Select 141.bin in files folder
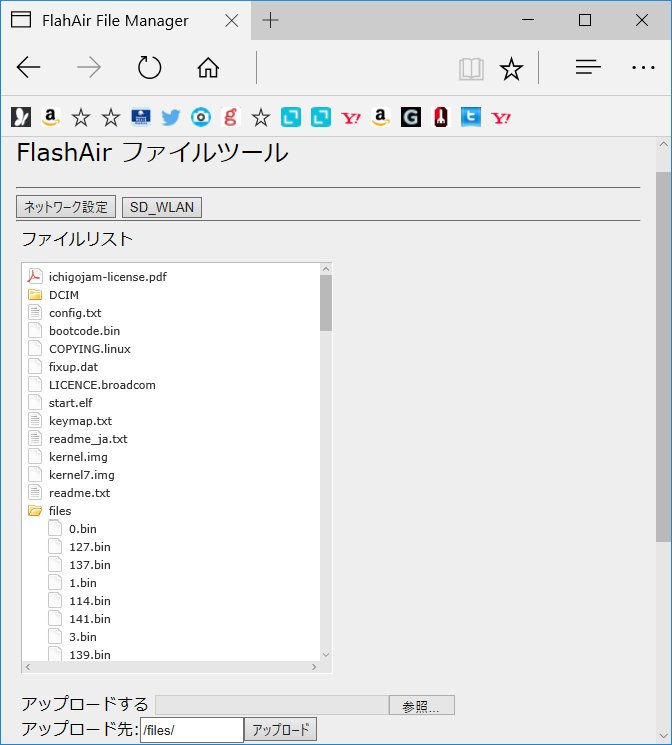This screenshot has width=672, height=745. click(x=90, y=619)
